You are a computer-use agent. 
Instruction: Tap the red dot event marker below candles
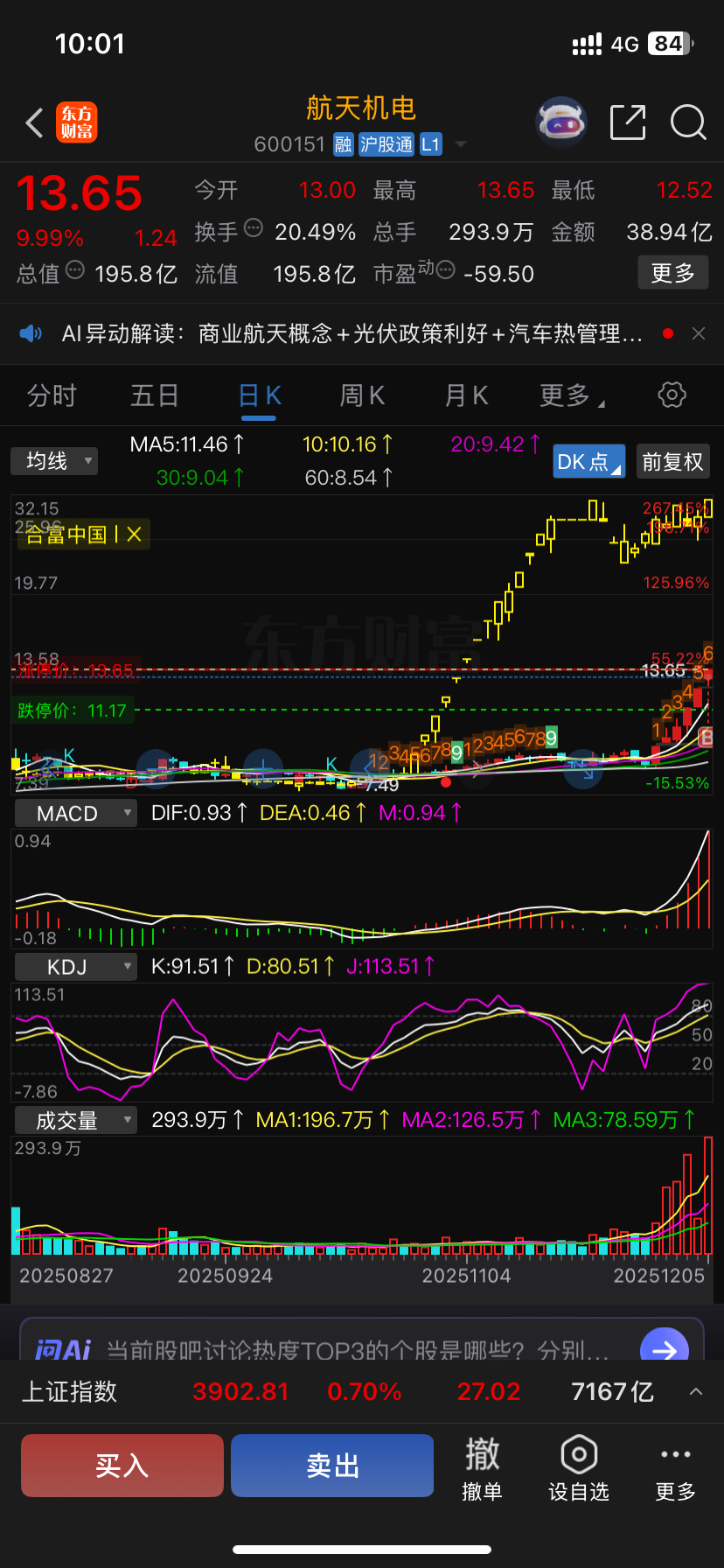pyautogui.click(x=446, y=782)
